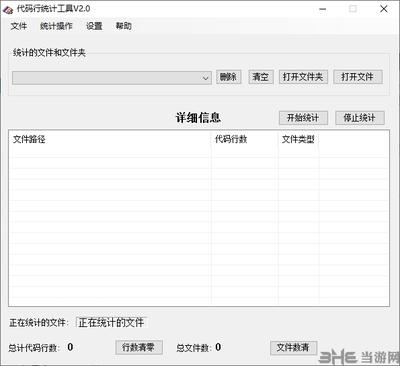Open the 文件 menu
400x366 pixels.
coord(18,26)
